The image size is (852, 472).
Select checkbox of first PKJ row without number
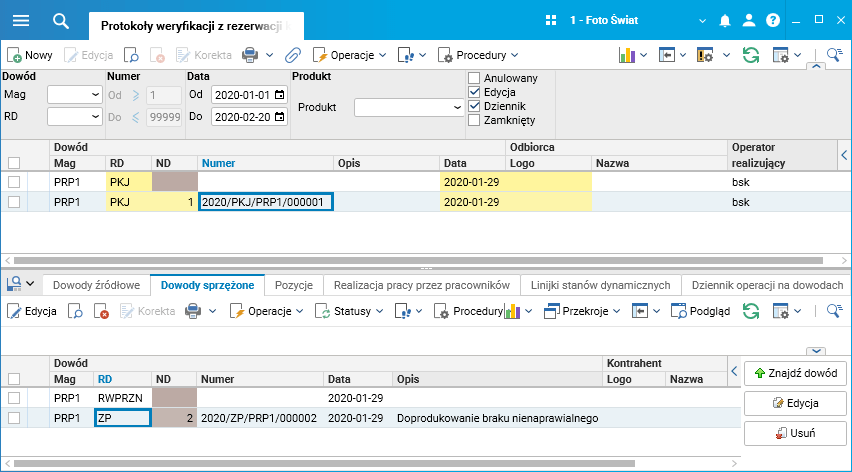click(x=14, y=182)
